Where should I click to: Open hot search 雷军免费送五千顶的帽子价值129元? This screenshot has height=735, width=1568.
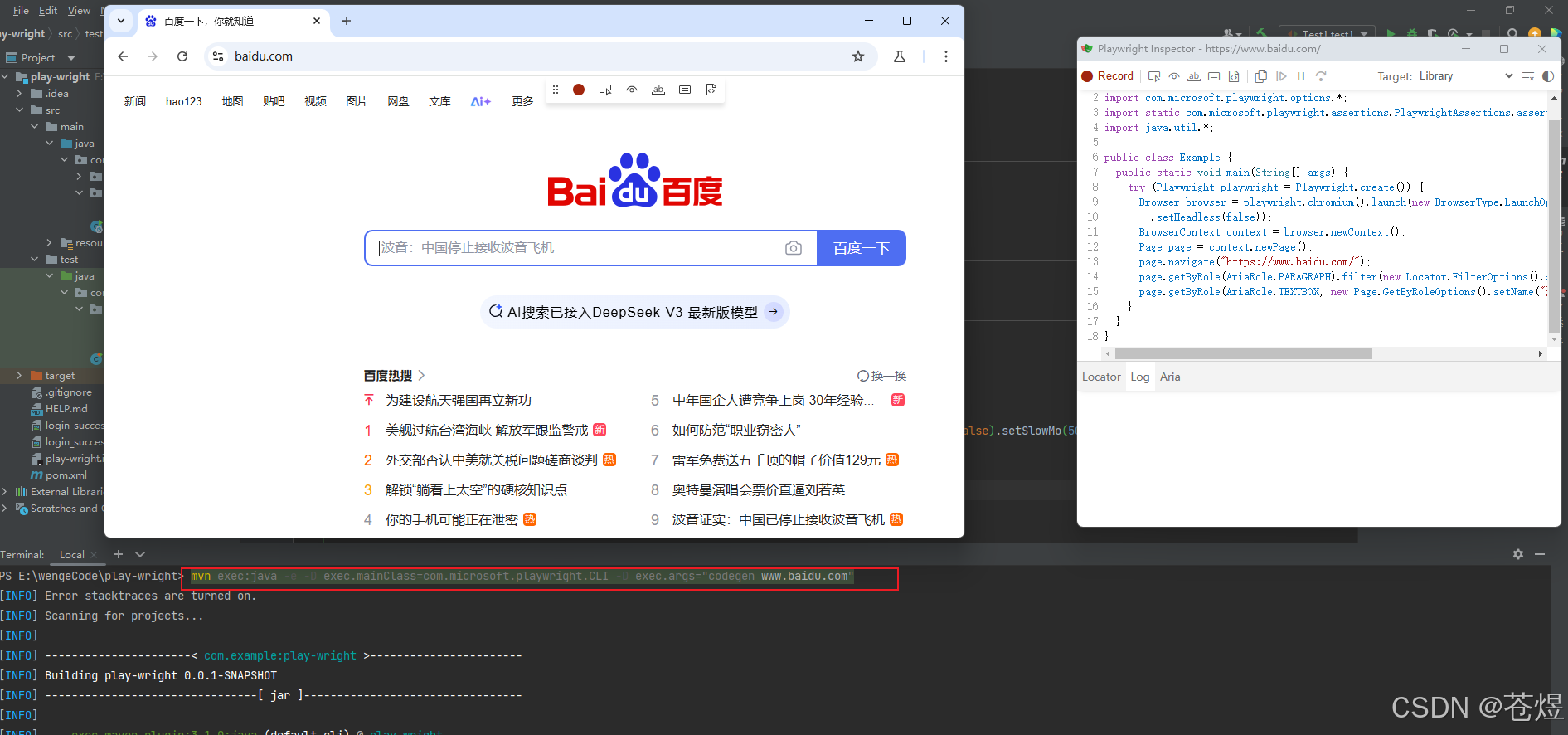click(x=776, y=460)
